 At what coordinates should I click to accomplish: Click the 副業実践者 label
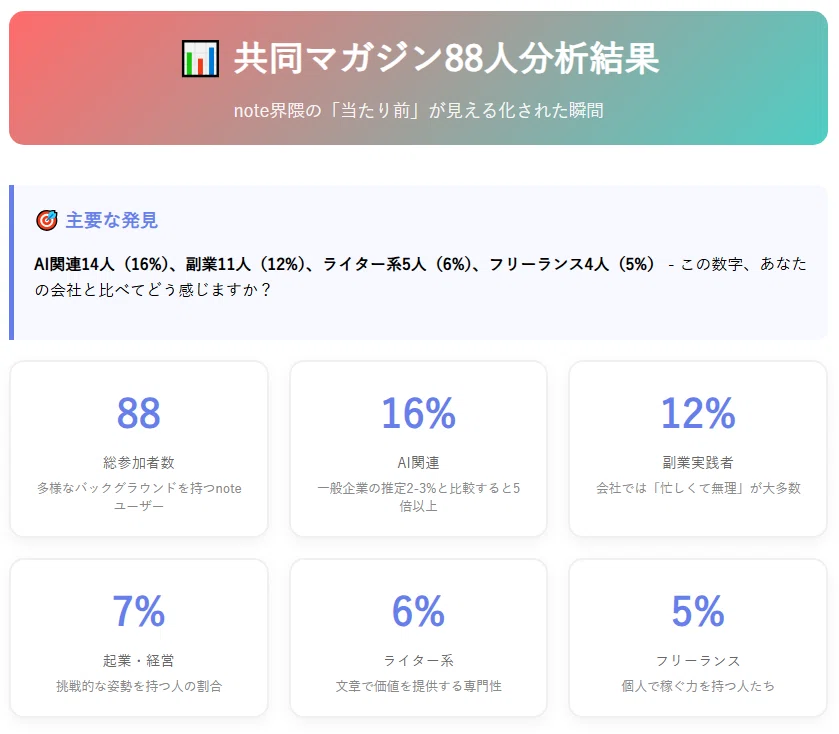click(x=698, y=463)
